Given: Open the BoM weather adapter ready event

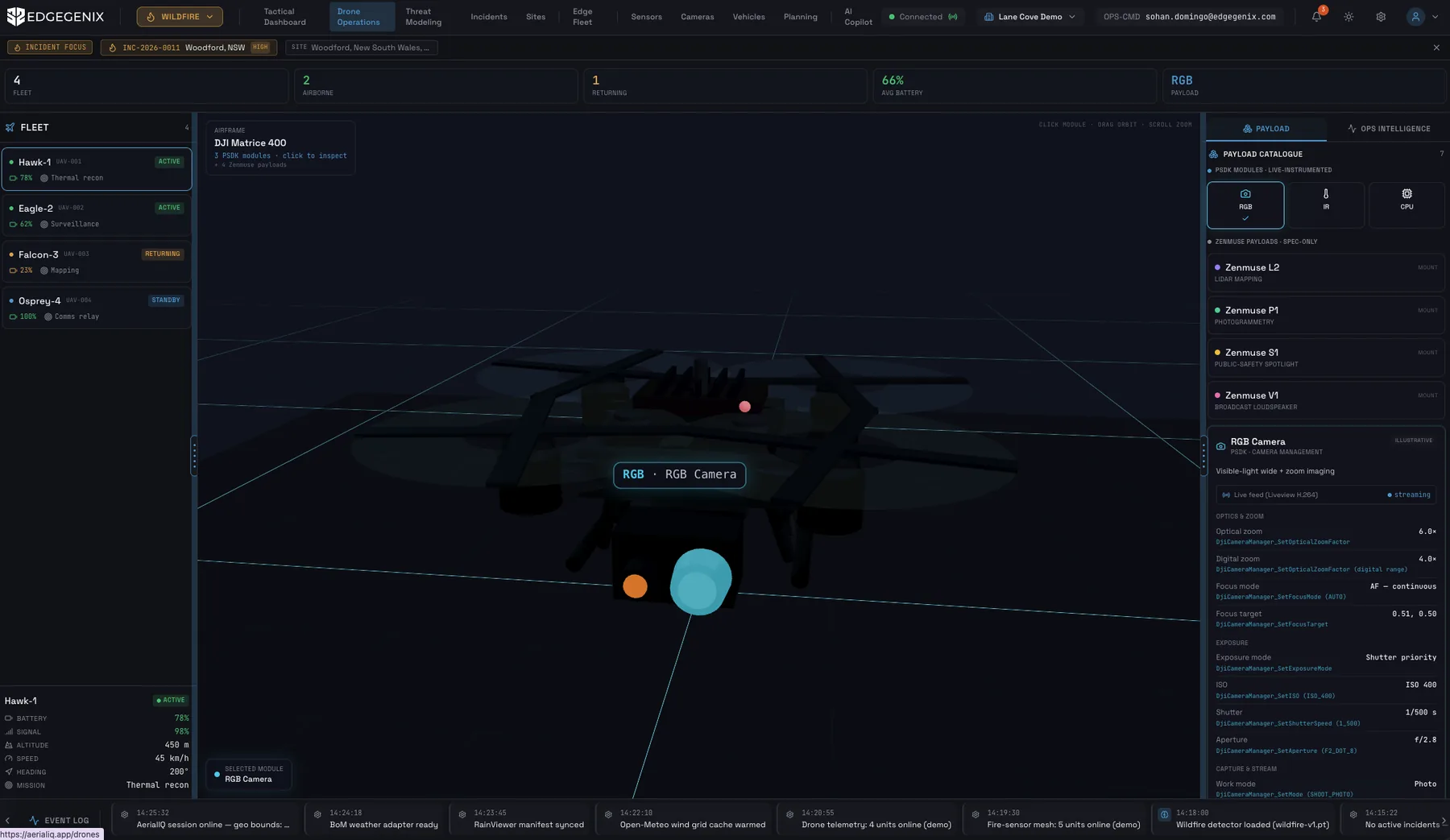Looking at the screenshot, I should (x=375, y=819).
